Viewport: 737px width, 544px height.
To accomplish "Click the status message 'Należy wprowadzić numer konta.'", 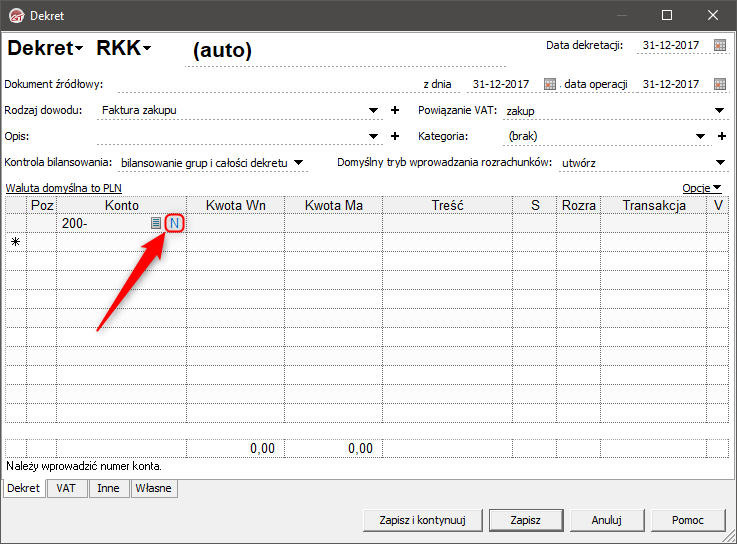I will [x=84, y=466].
